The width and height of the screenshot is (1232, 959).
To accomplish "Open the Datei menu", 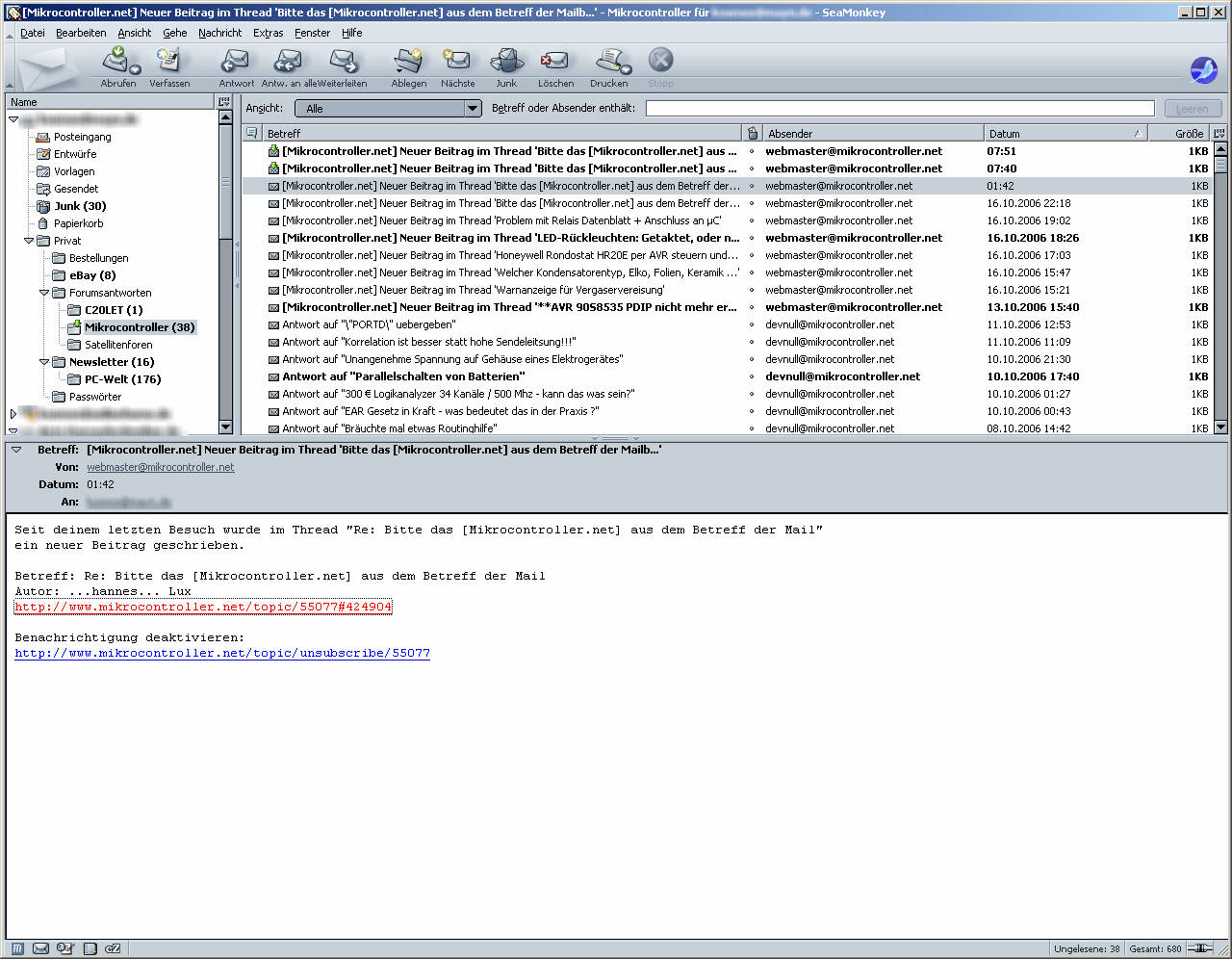I will pyautogui.click(x=33, y=33).
